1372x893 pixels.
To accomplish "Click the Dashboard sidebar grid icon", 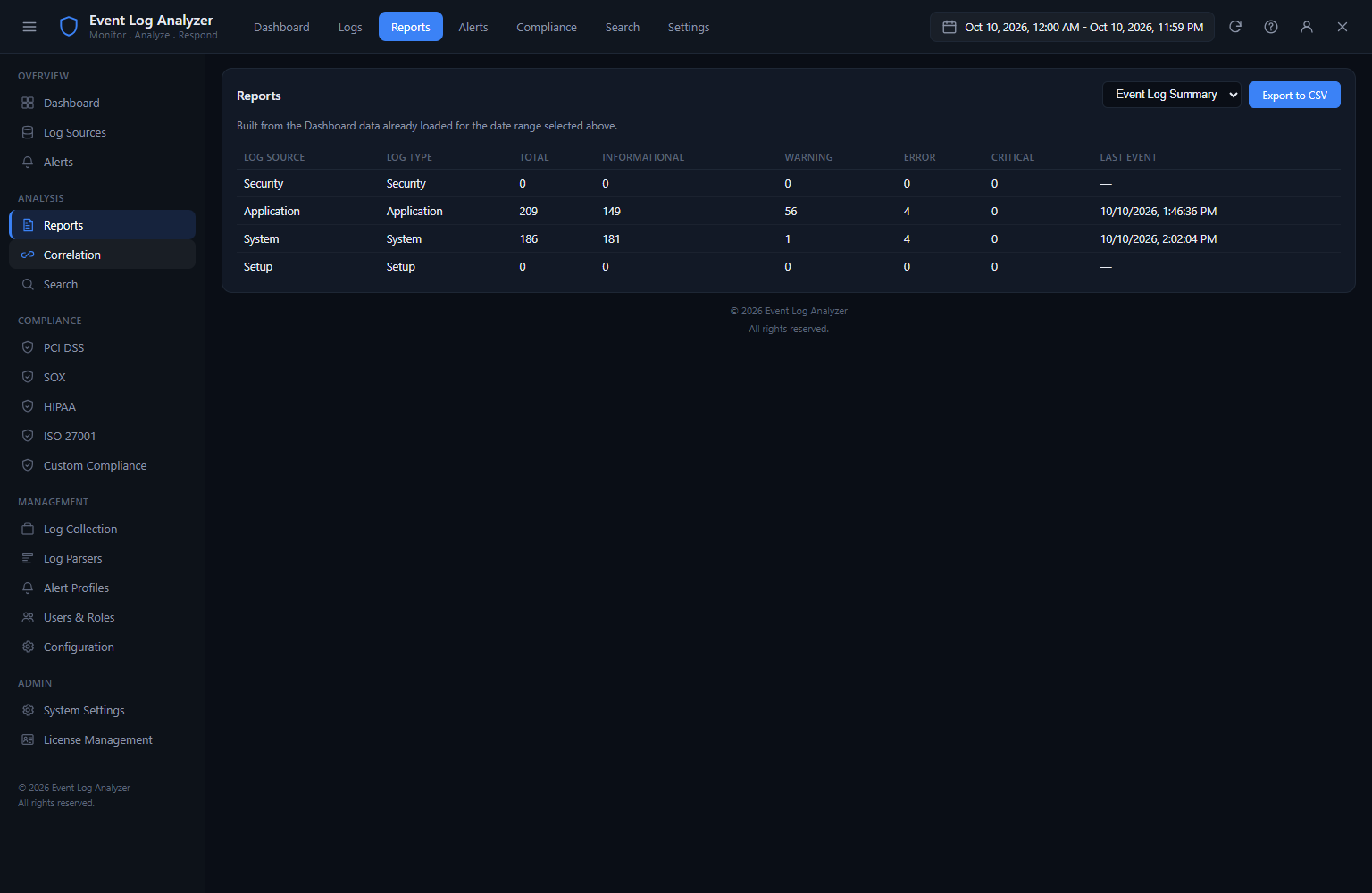I will [28, 103].
